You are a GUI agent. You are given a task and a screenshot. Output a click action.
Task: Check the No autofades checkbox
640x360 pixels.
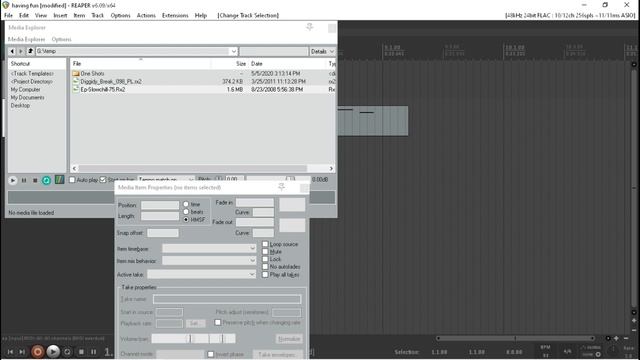265,267
